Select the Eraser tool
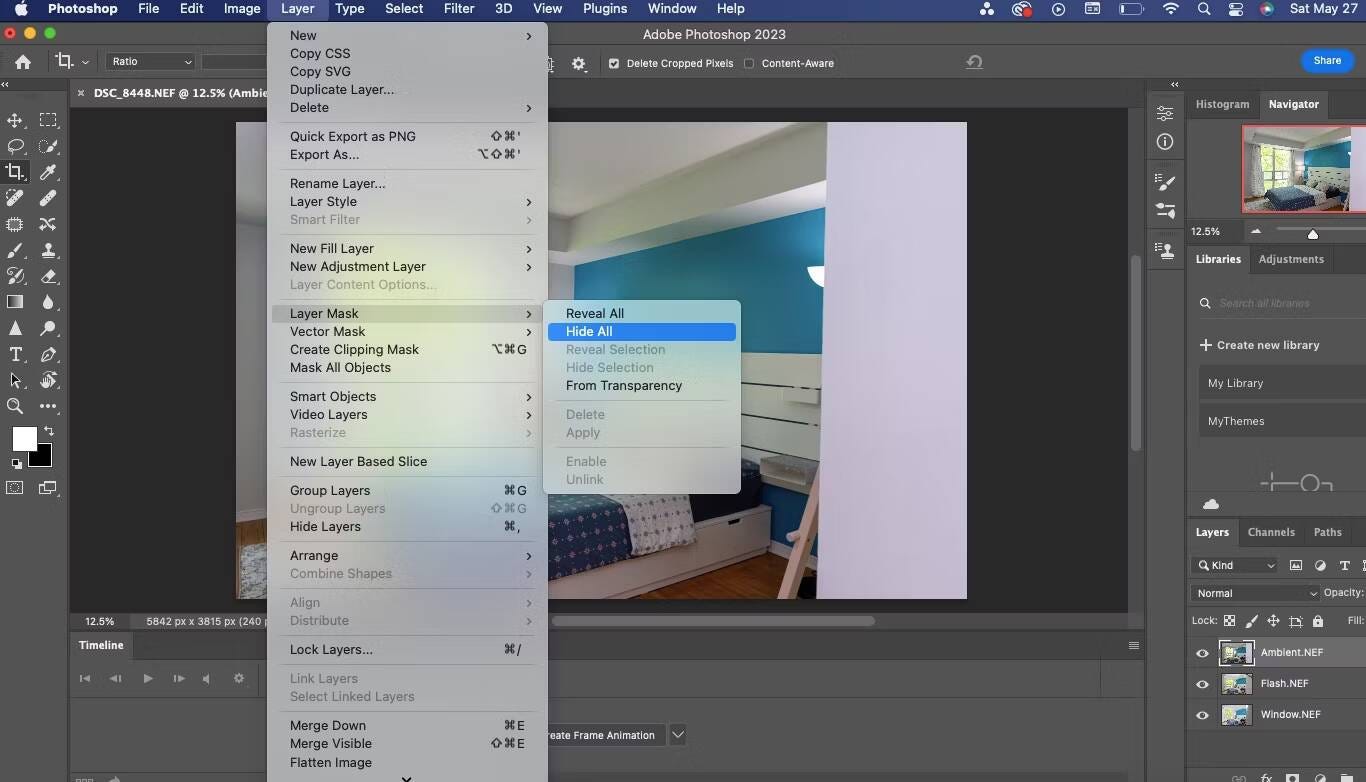This screenshot has height=782, width=1366. click(x=48, y=276)
